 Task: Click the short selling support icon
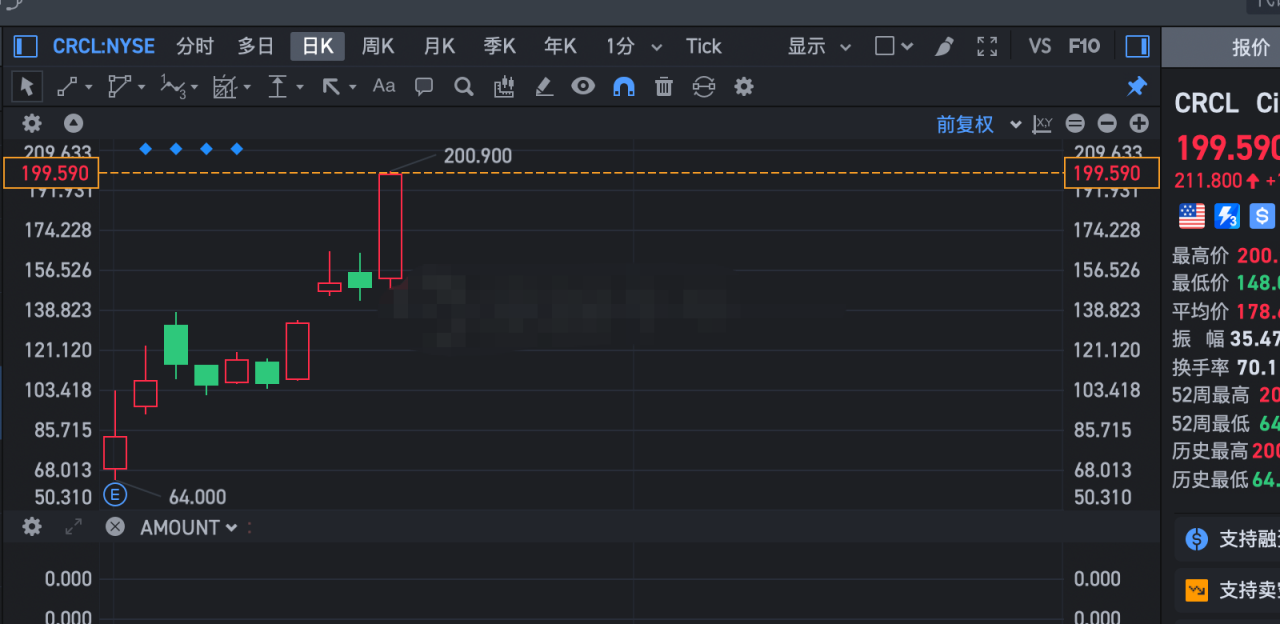(x=1196, y=591)
